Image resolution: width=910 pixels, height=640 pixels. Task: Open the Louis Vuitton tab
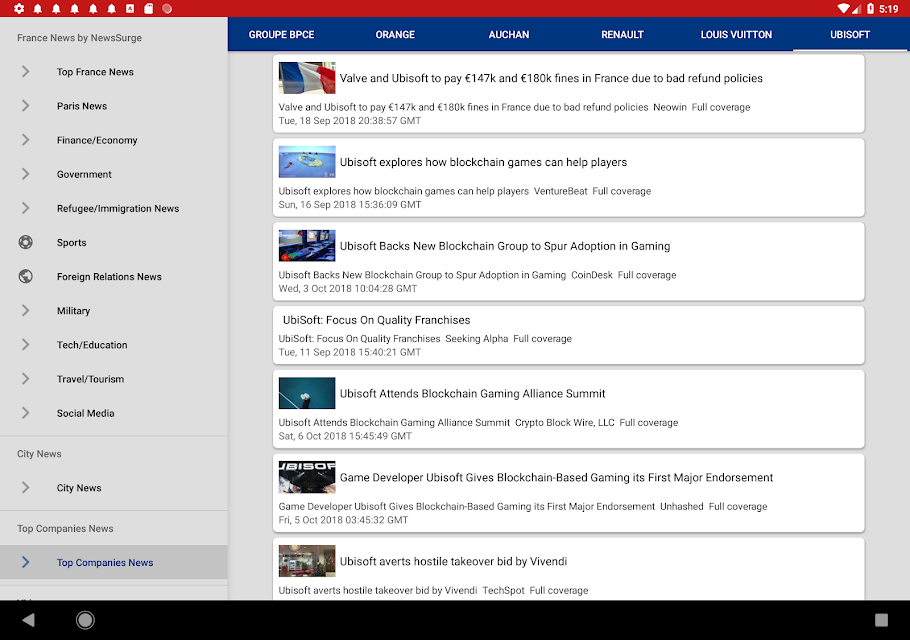736,34
